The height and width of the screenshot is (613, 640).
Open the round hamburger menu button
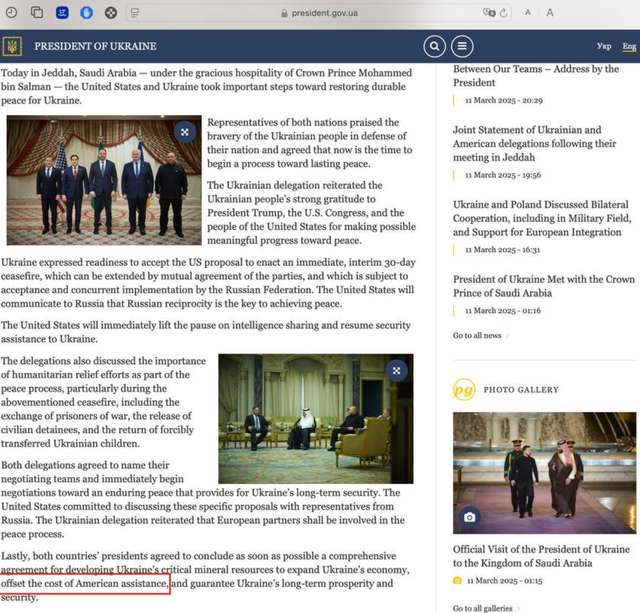tap(461, 46)
